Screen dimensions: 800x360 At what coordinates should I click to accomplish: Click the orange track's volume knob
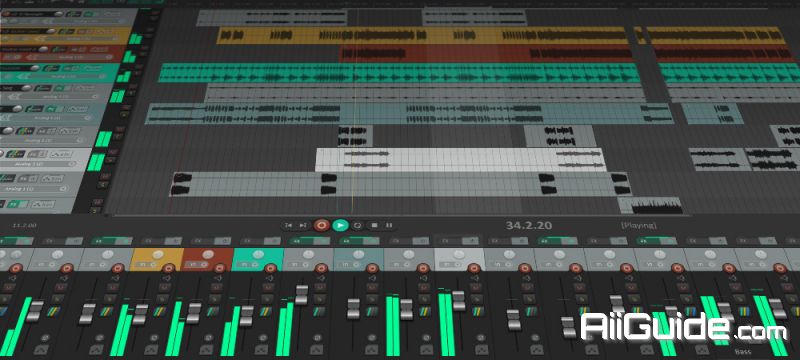[51, 31]
